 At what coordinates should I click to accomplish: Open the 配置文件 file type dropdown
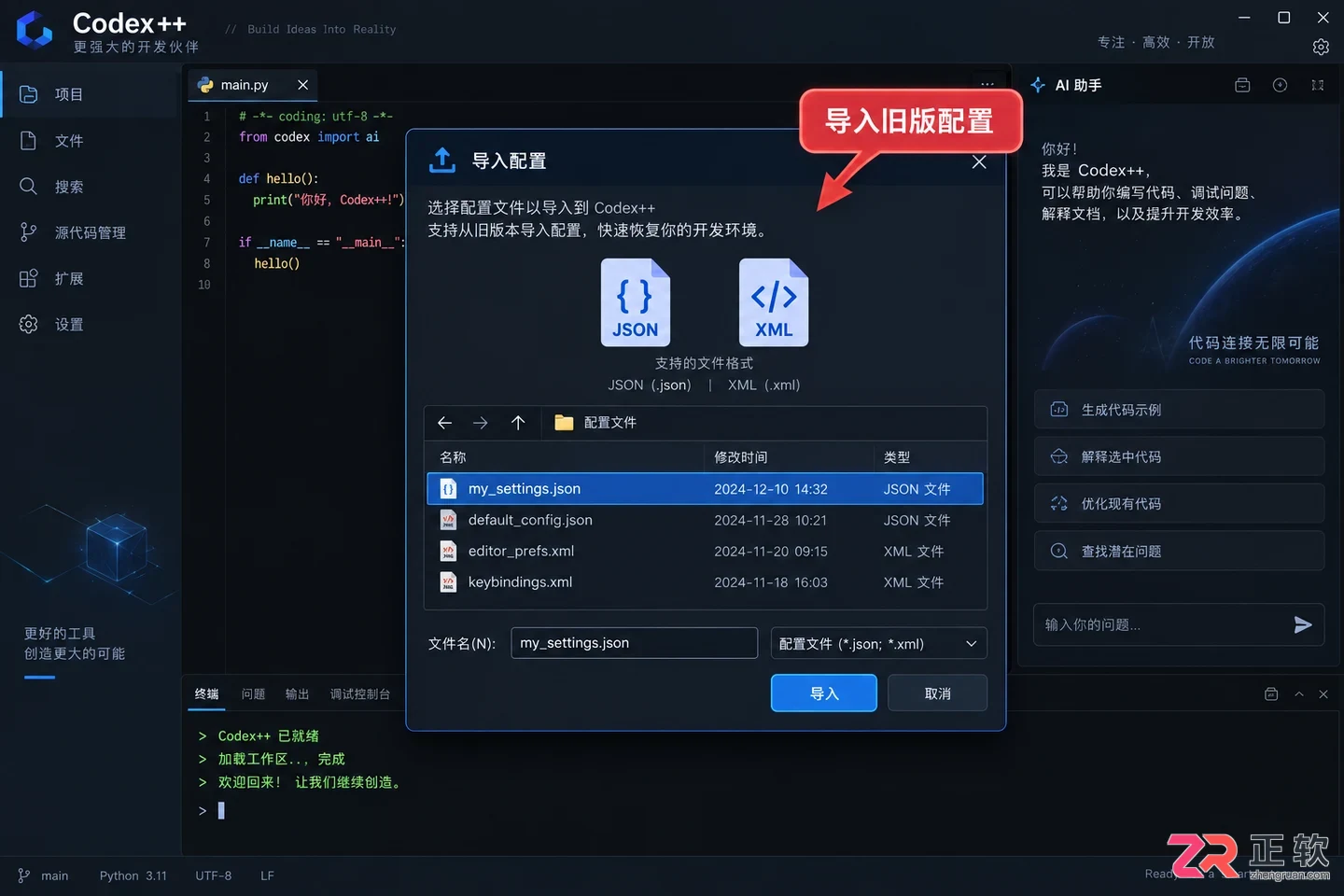click(x=879, y=643)
